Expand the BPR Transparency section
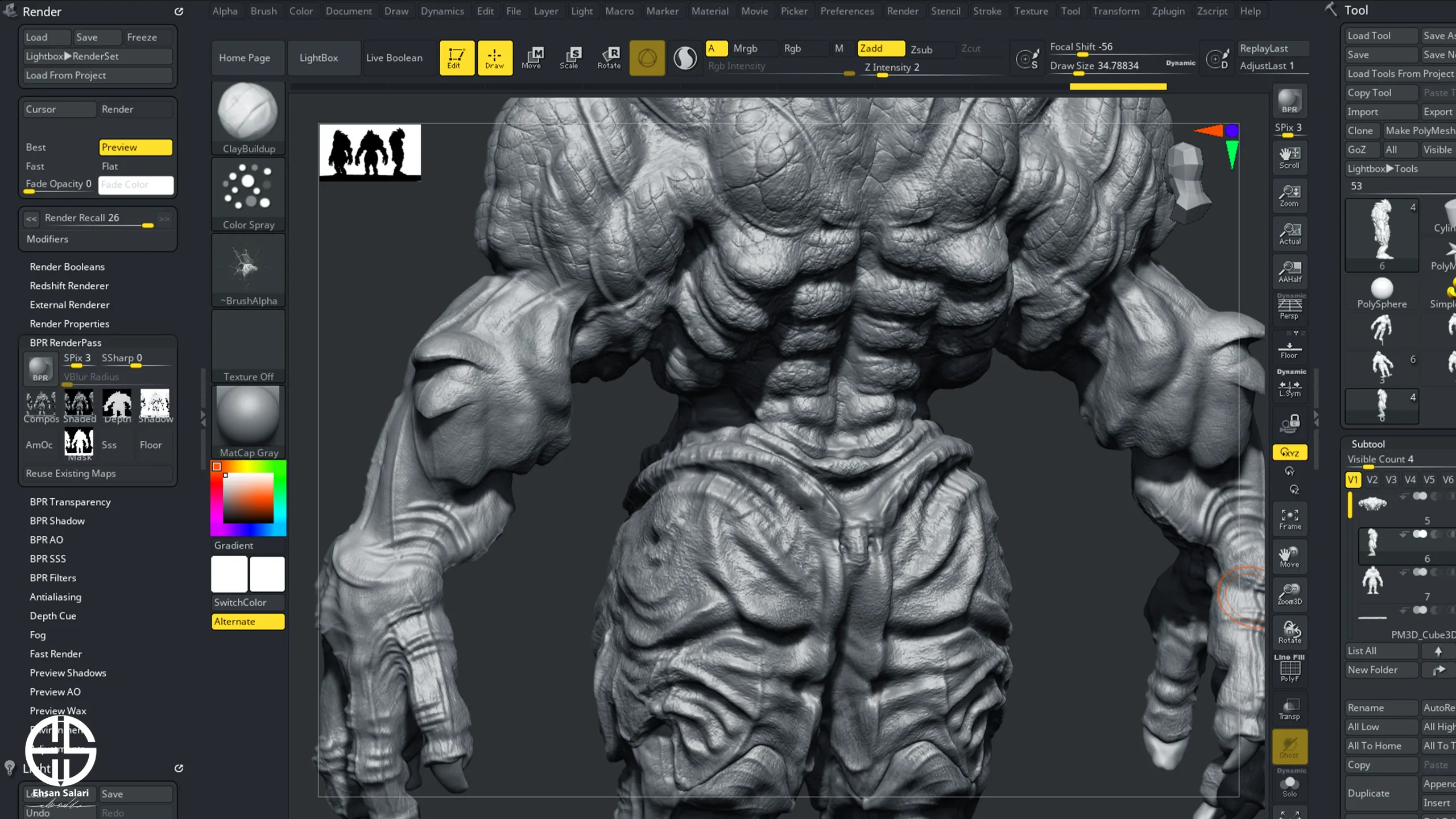 70,502
